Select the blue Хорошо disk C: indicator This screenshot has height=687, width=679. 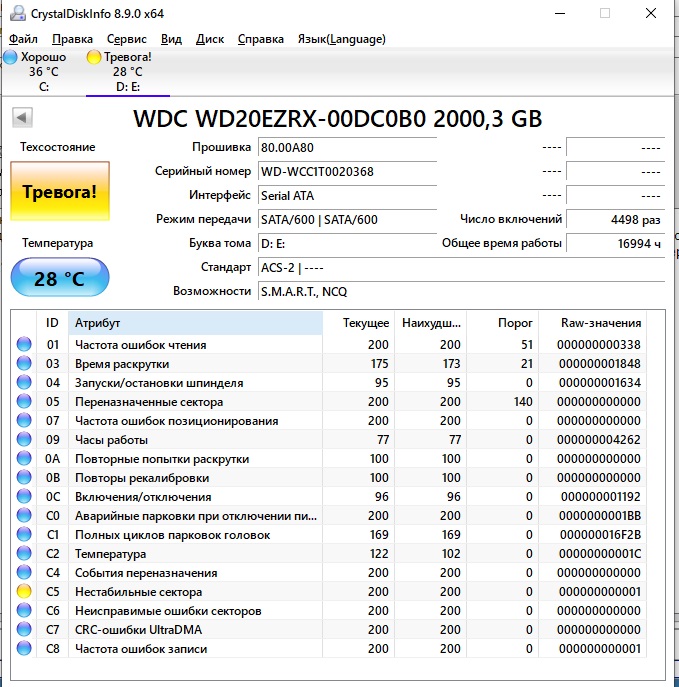click(36, 71)
